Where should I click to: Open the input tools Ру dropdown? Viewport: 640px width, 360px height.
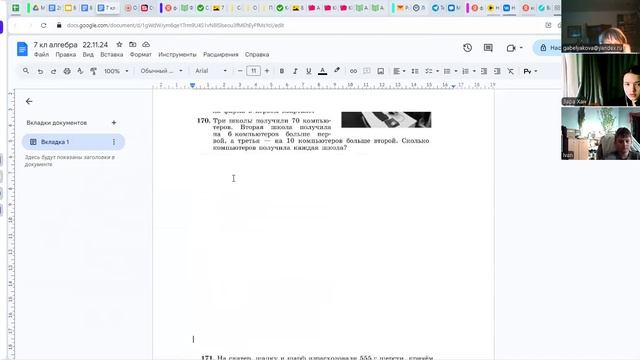[x=530, y=71]
